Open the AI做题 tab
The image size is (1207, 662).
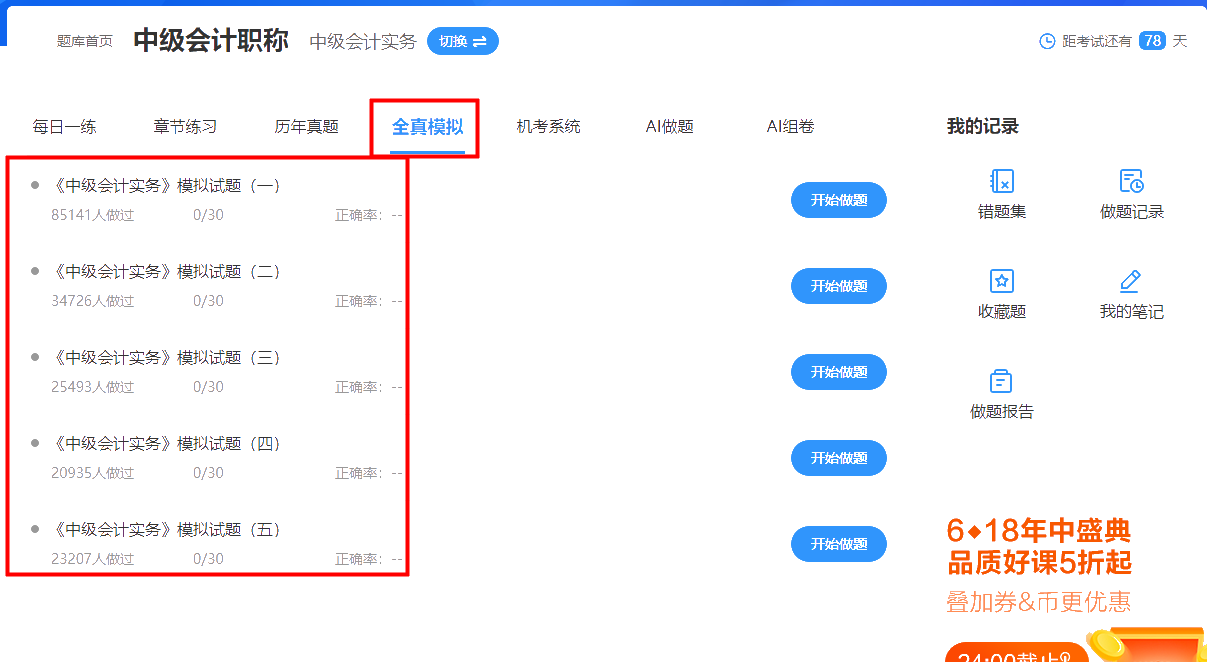668,126
